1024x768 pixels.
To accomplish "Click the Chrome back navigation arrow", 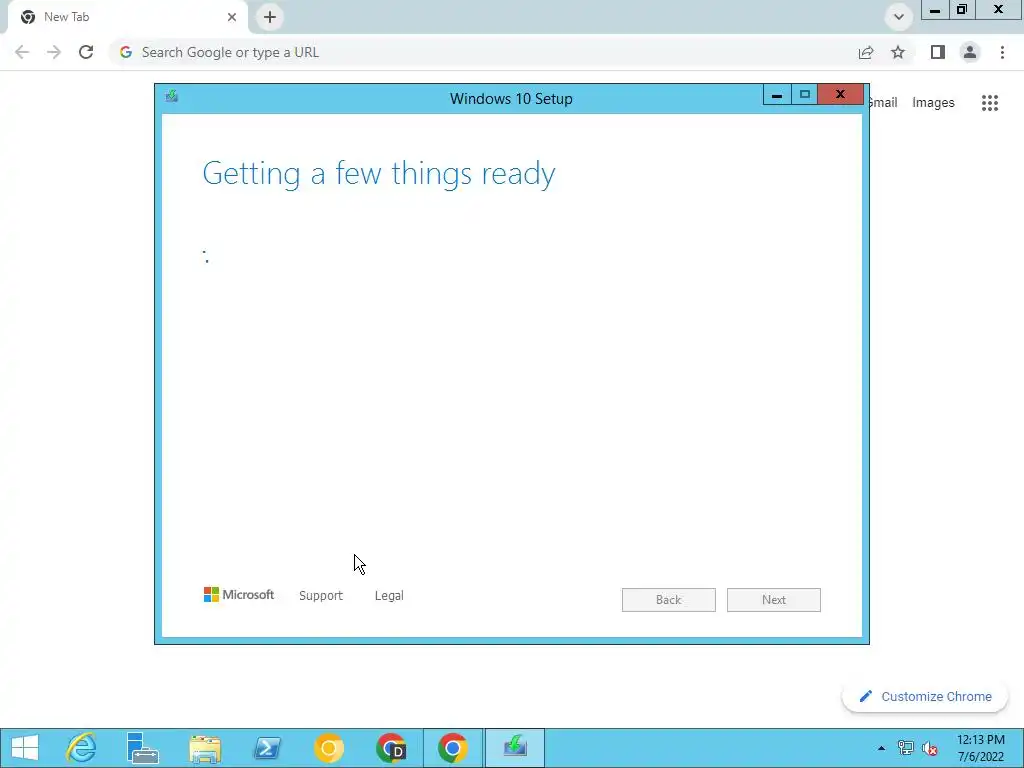I will 22,52.
